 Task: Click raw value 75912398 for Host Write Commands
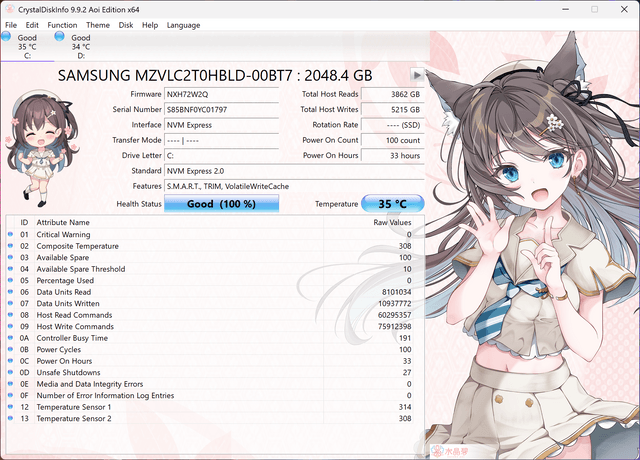click(x=394, y=327)
